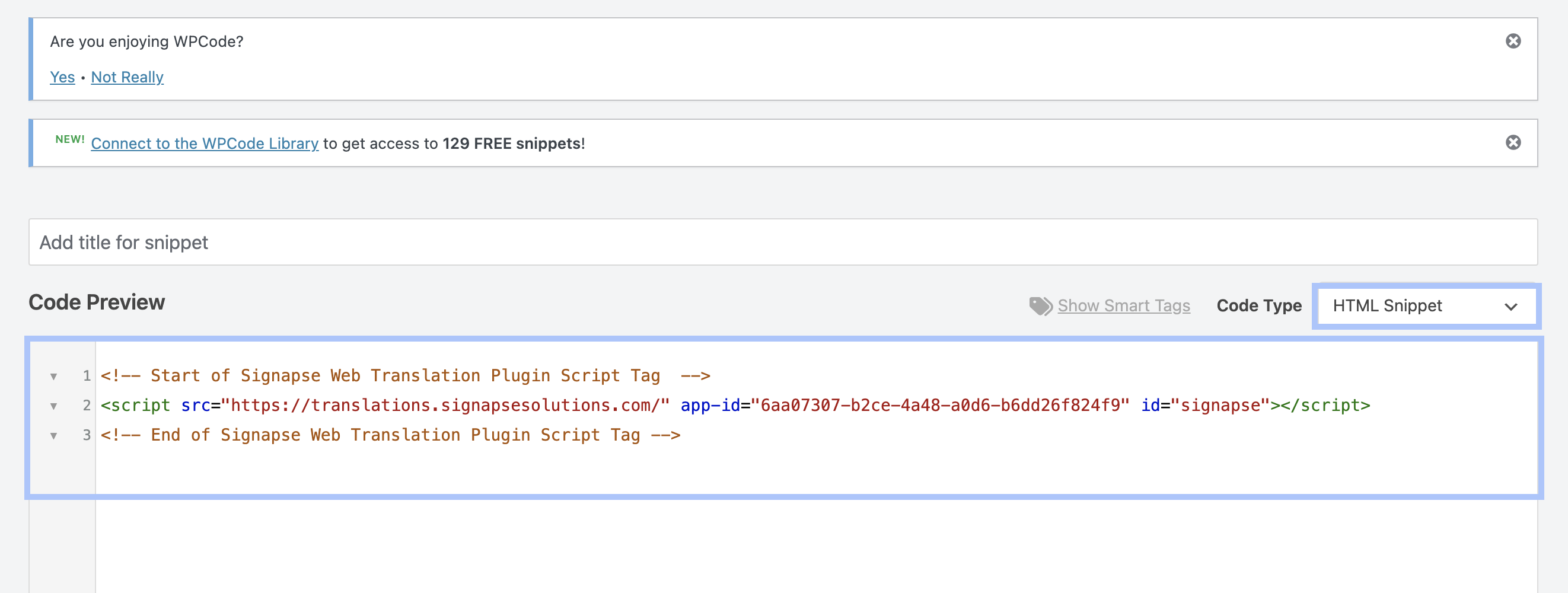Collapse the fold arrow on line 2
The image size is (1568, 593).
click(53, 406)
